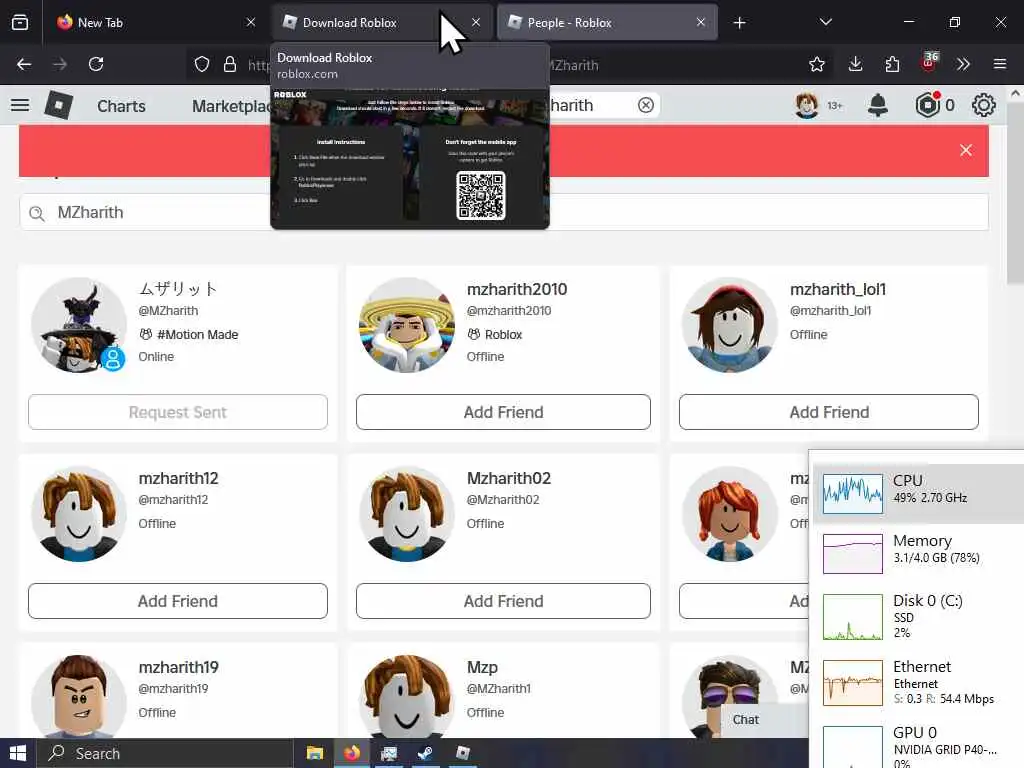Open the Roblox Chat panel
The height and width of the screenshot is (768, 1024).
pyautogui.click(x=746, y=719)
